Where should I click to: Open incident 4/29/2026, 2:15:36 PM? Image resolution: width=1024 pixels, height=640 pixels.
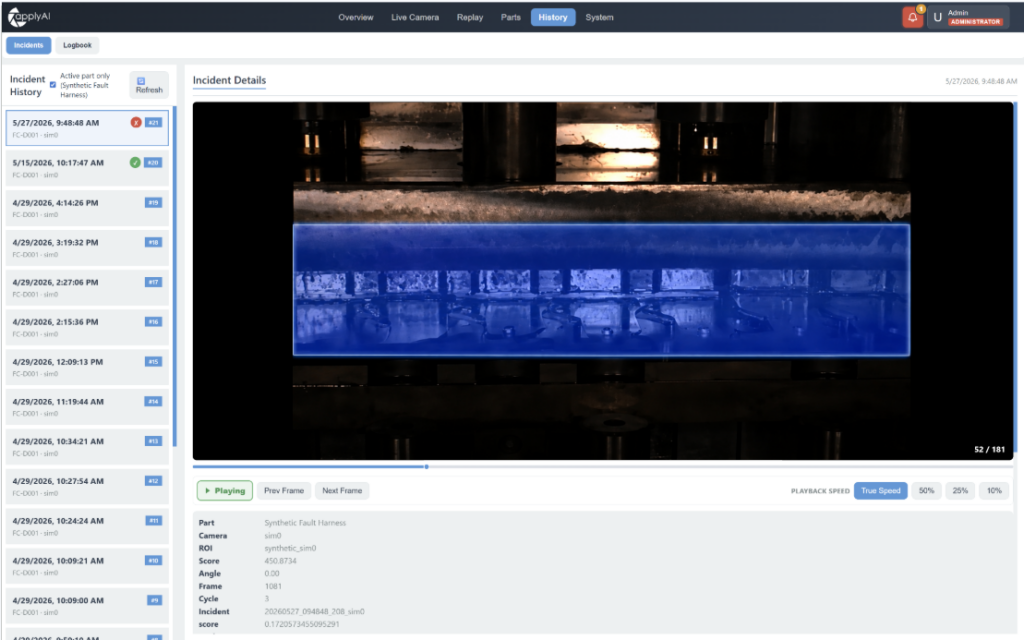pyautogui.click(x=87, y=327)
